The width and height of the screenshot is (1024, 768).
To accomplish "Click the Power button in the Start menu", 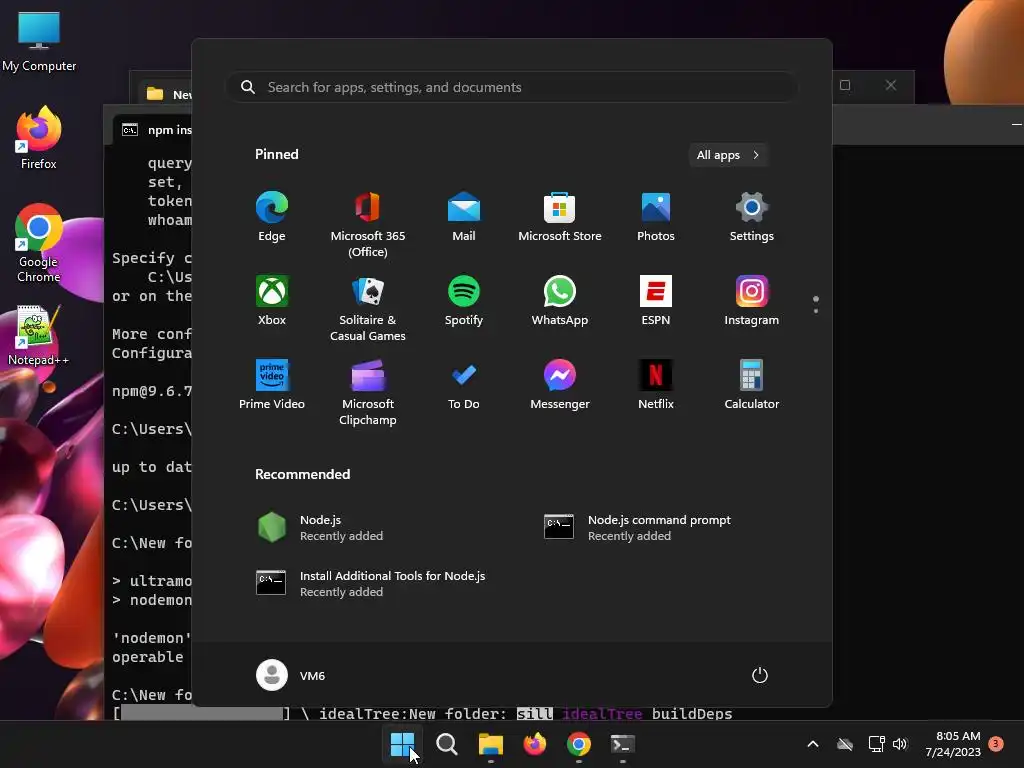I will pyautogui.click(x=760, y=675).
